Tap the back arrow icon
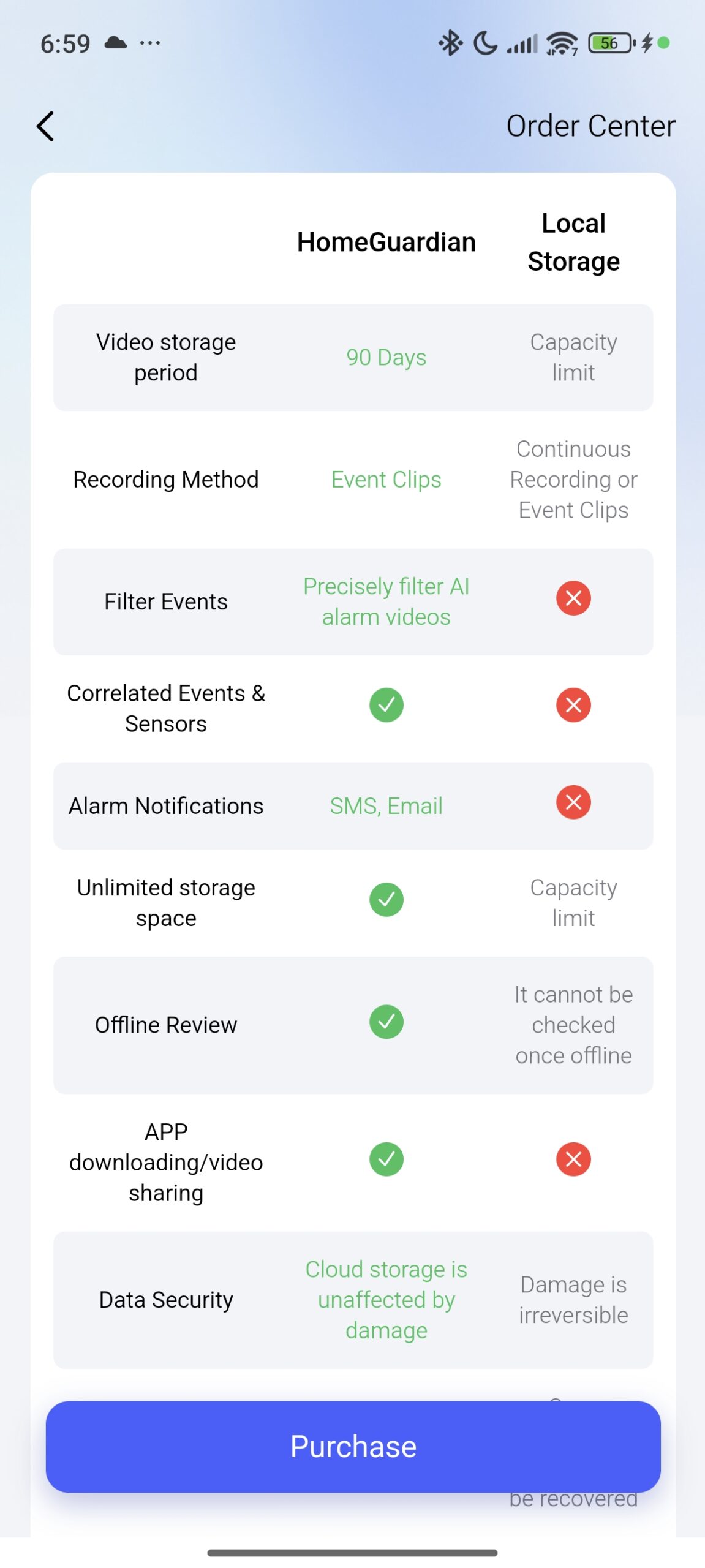Screen dimensions: 705x1568 45,126
